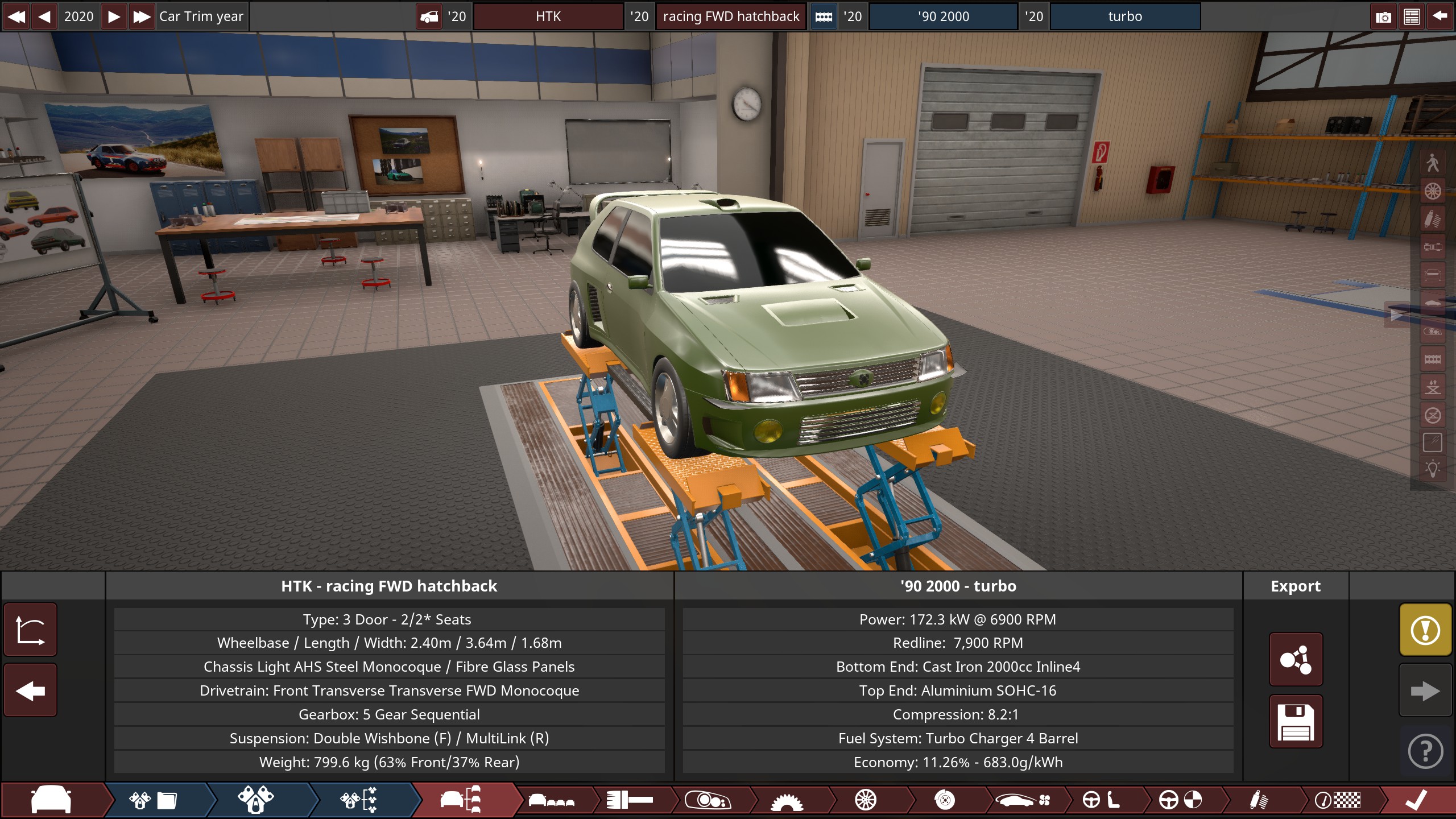Skip to the latest trim year
Screen dimensions: 1456x819
142,16
